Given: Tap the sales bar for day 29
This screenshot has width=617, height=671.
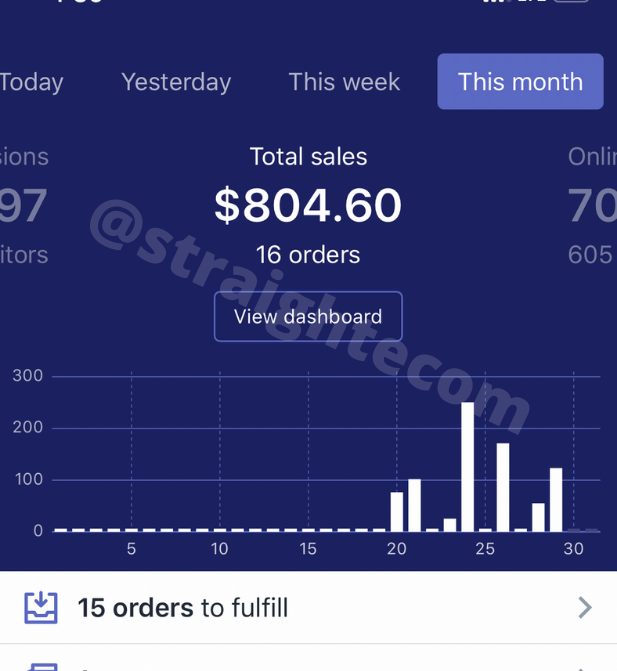Looking at the screenshot, I should [x=556, y=499].
